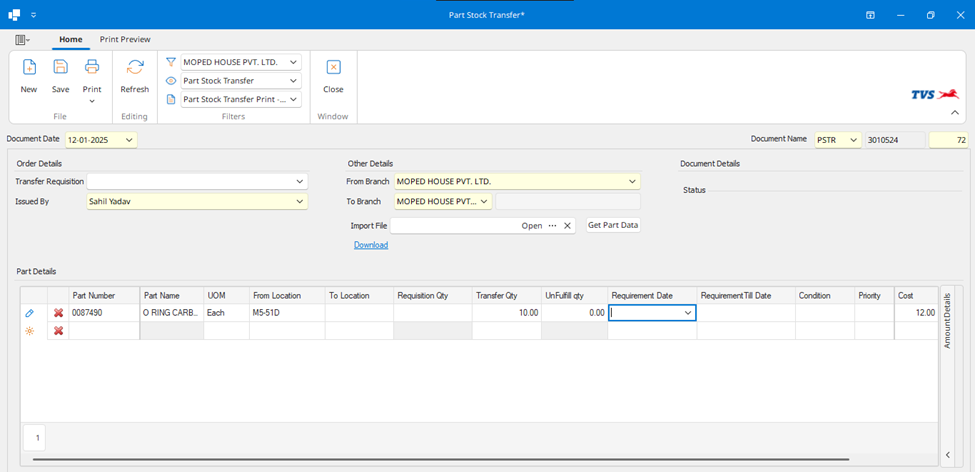The height and width of the screenshot is (472, 975).
Task: Open the Document Date picker dropdown
Action: 130,140
